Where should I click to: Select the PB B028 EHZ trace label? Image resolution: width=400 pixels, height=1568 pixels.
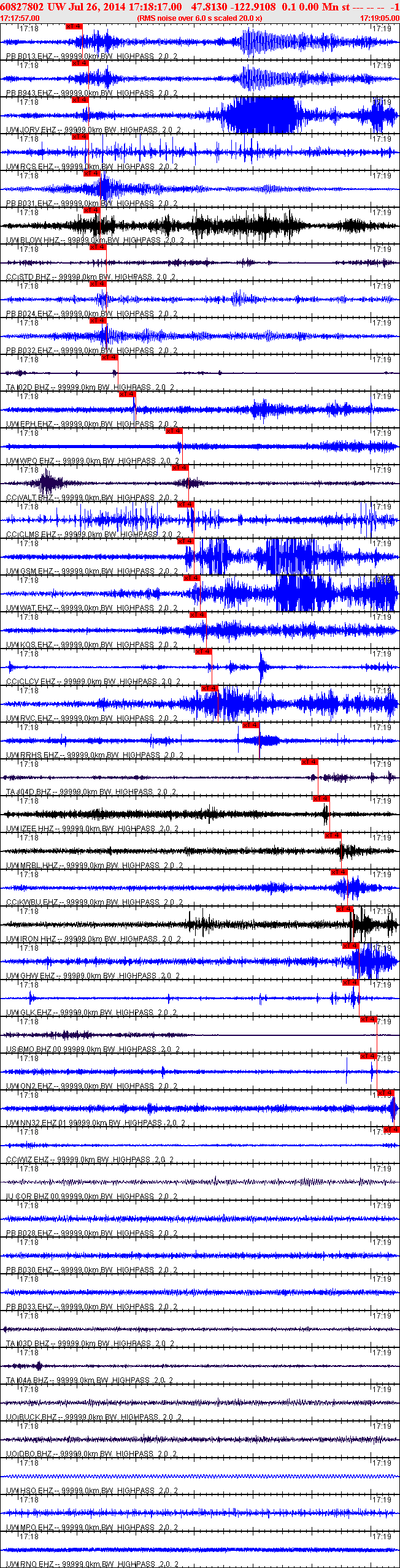click(x=91, y=1233)
